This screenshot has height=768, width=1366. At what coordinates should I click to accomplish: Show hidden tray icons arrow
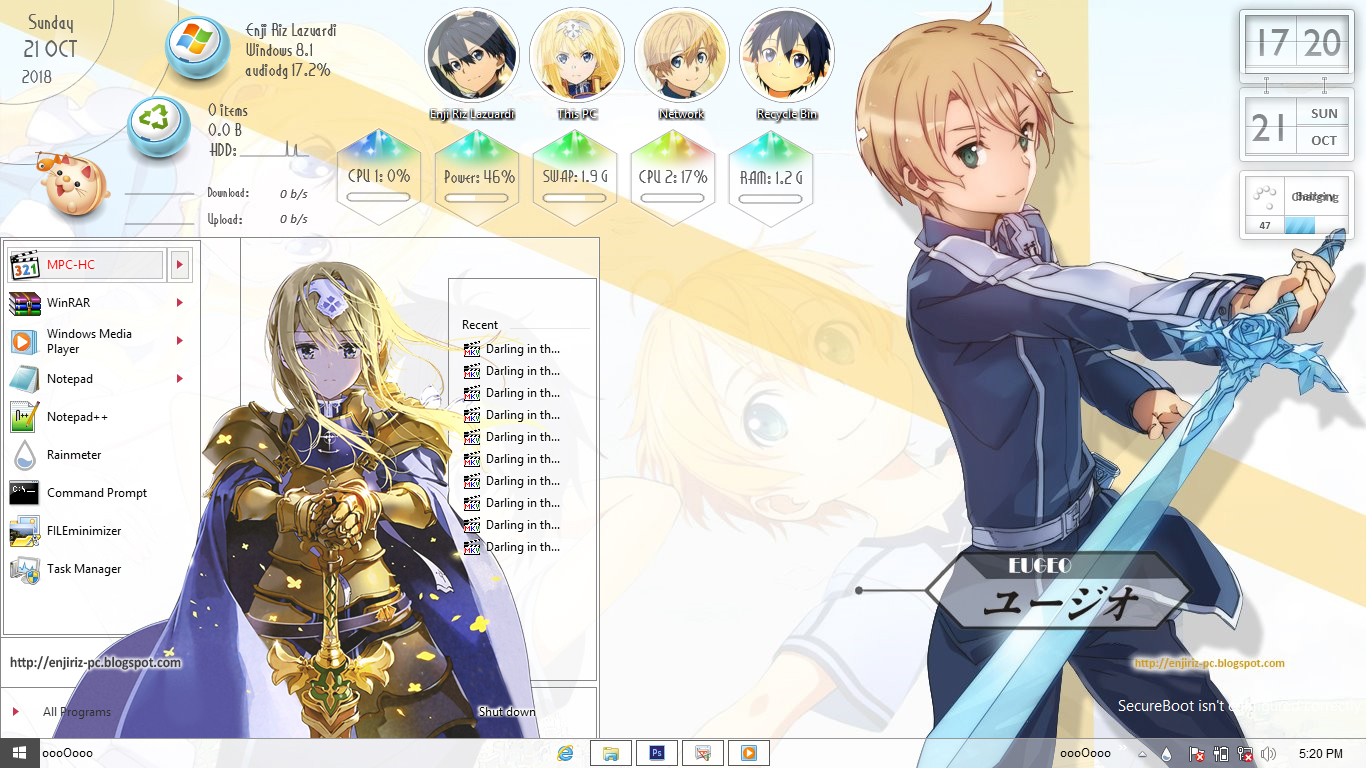[x=1142, y=754]
